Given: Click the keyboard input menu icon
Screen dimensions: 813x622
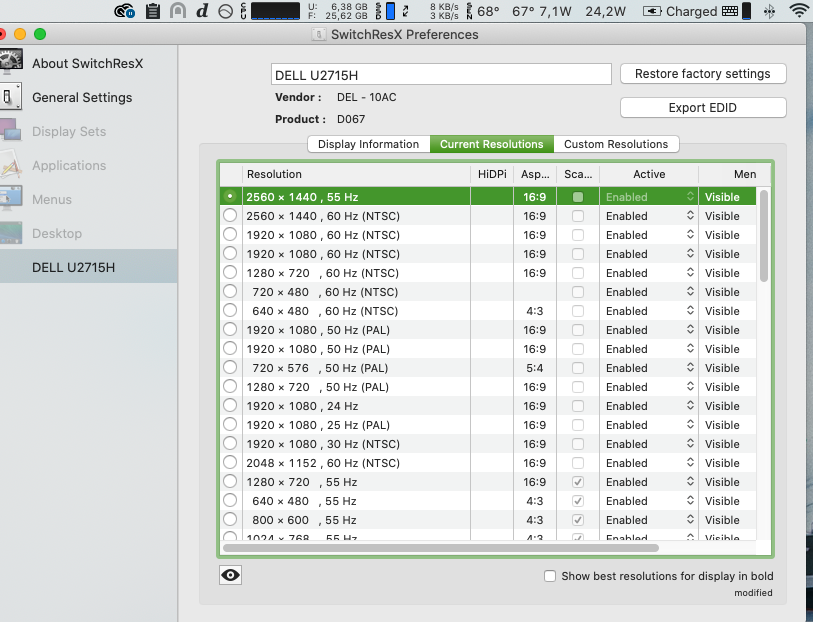Looking at the screenshot, I should point(730,11).
